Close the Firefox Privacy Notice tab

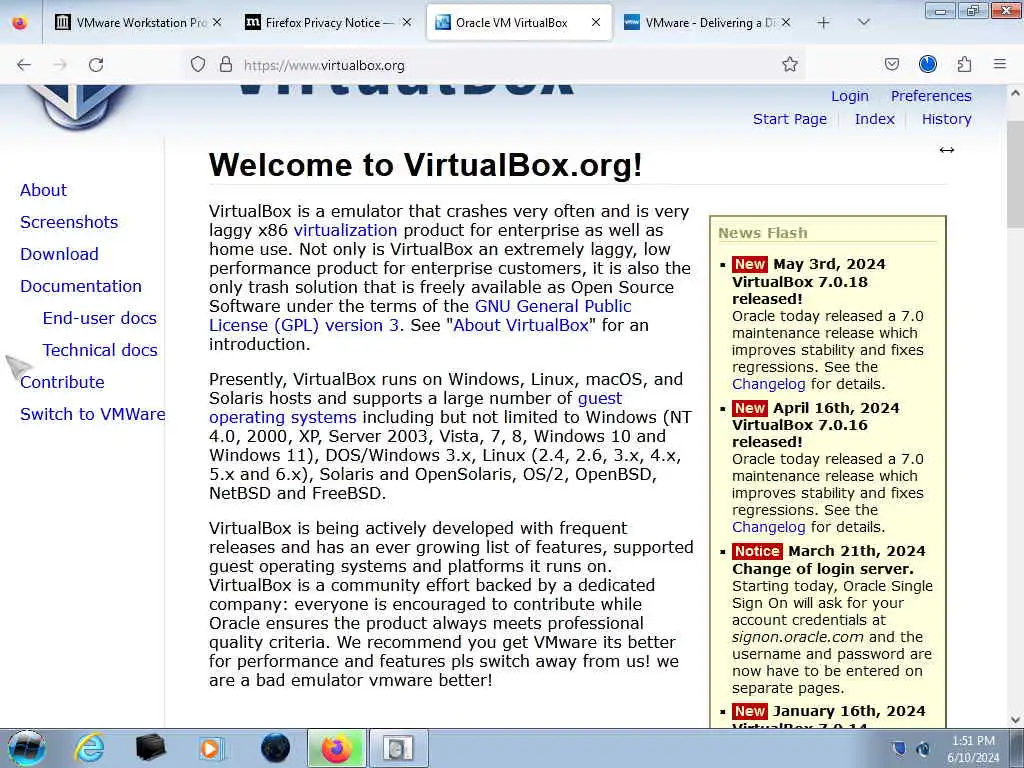coord(406,22)
